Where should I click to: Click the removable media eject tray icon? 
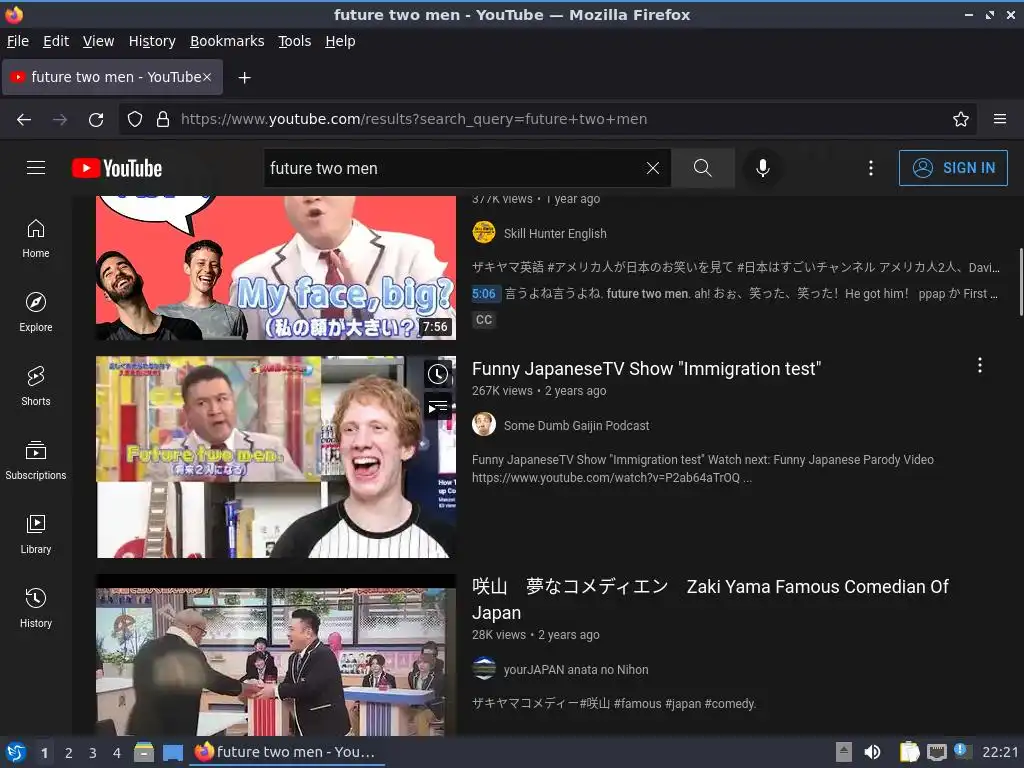[x=844, y=752]
